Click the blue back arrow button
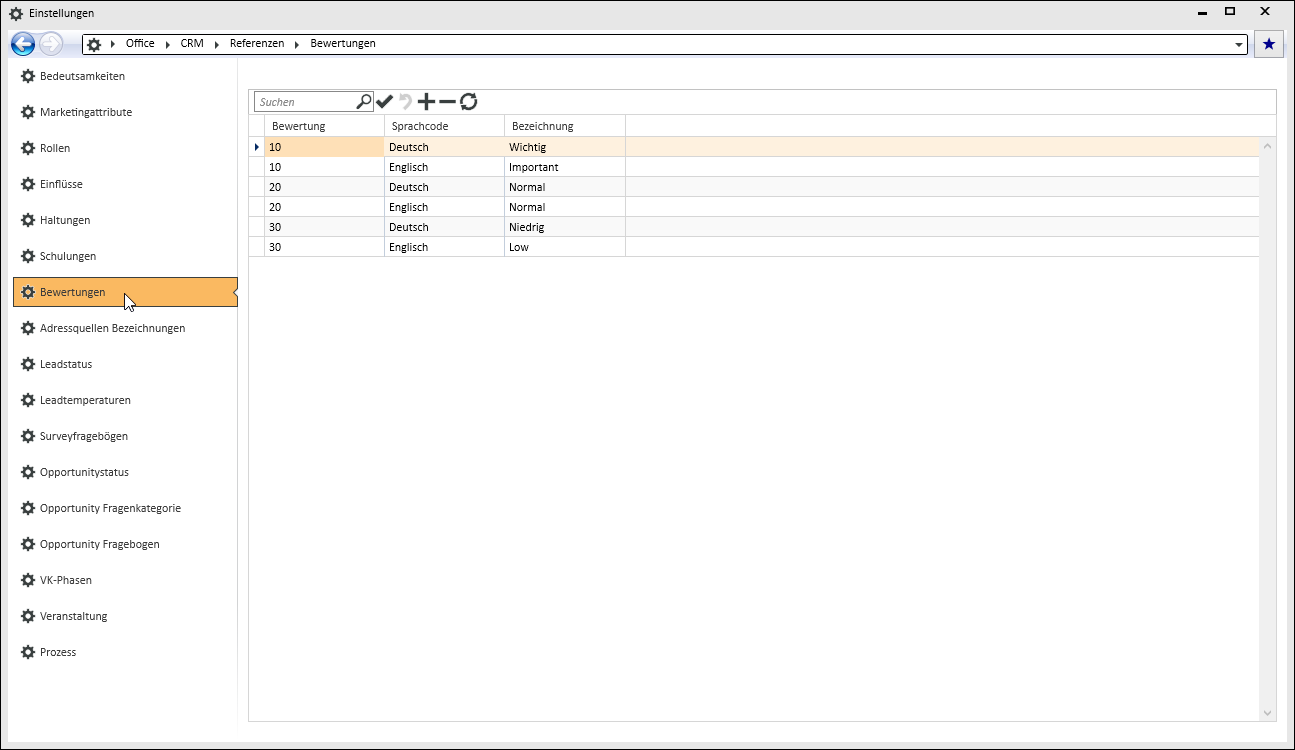 (23, 44)
